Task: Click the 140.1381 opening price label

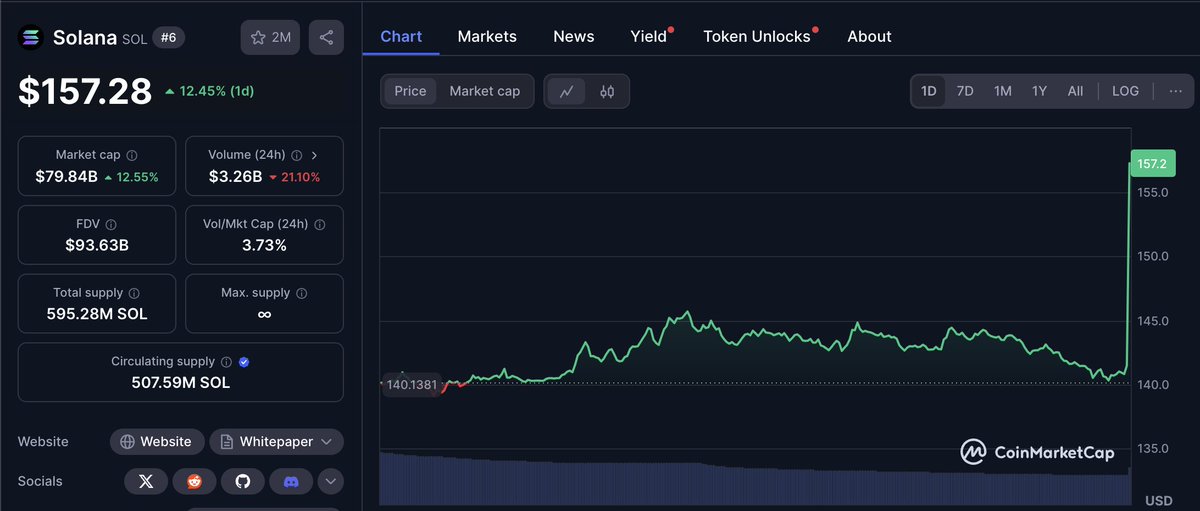Action: coord(410,384)
